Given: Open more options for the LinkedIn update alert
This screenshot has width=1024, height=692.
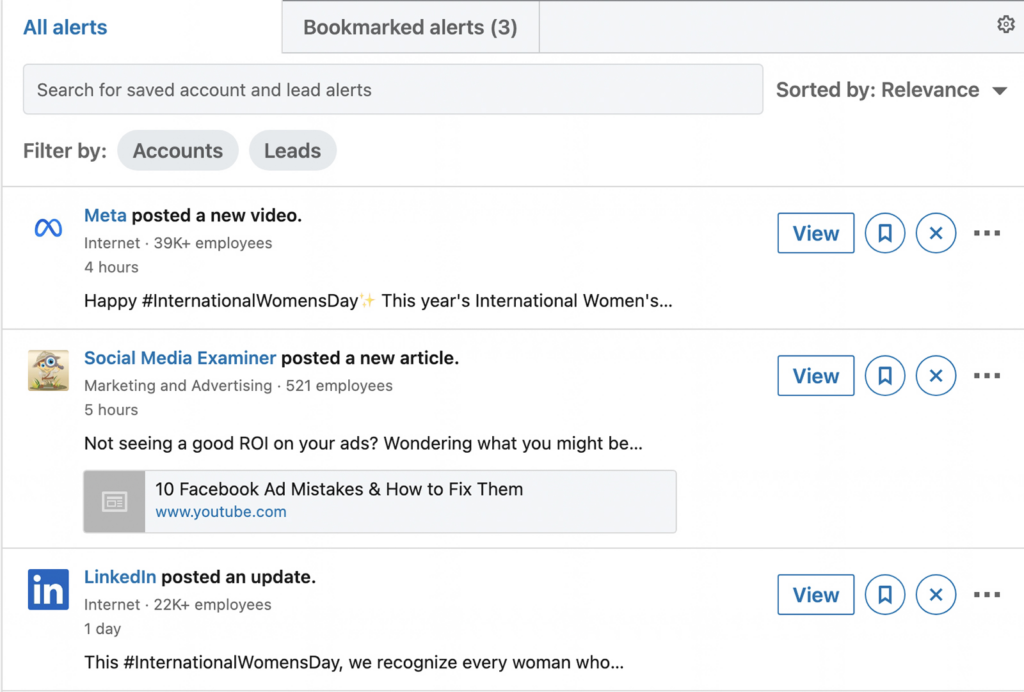Looking at the screenshot, I should (987, 594).
